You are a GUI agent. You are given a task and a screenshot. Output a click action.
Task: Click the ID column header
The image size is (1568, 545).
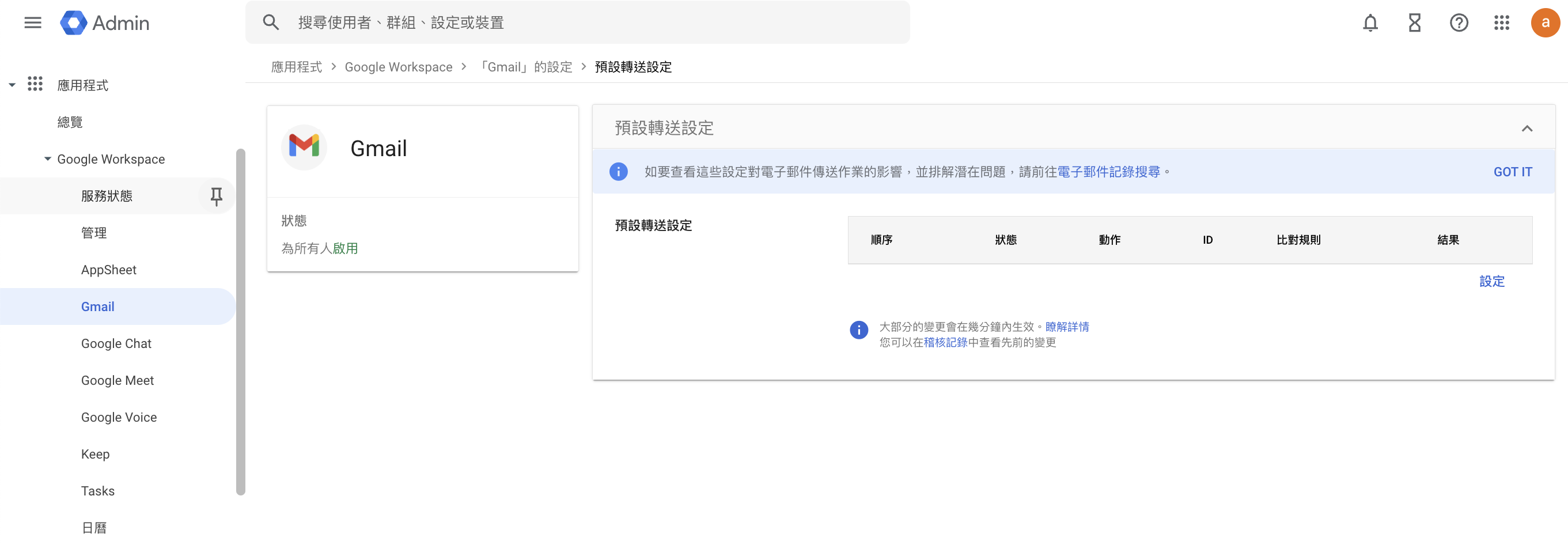(x=1207, y=240)
